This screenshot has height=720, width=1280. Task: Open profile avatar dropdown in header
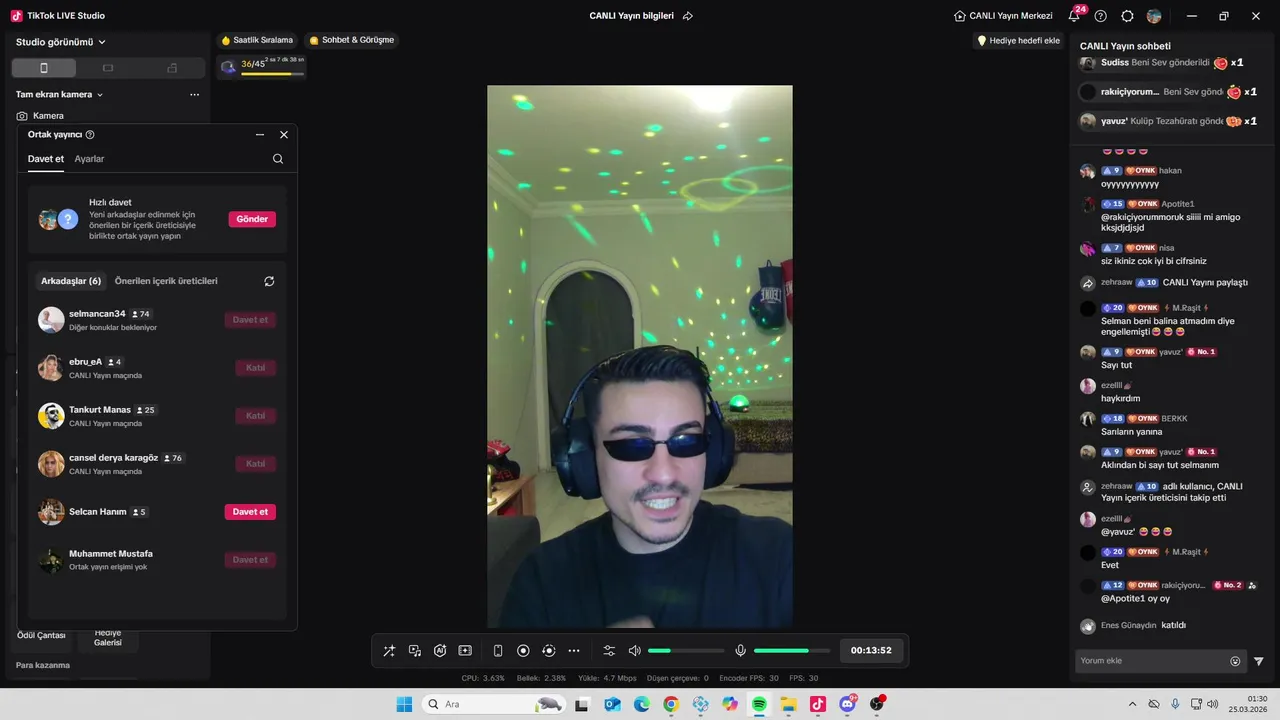(x=1154, y=16)
